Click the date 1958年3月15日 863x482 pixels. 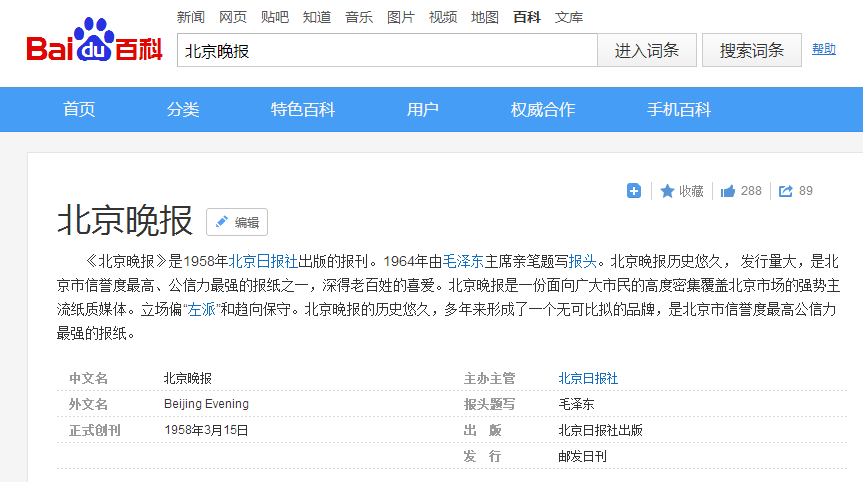206,430
